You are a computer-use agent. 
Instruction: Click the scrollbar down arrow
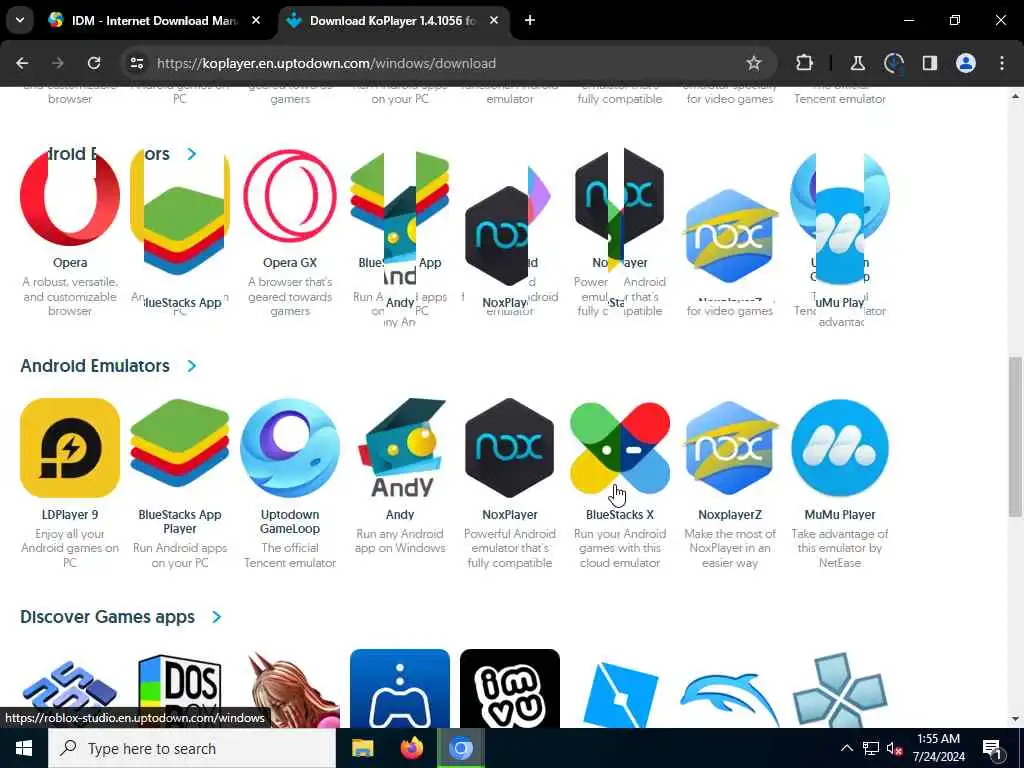(1015, 719)
